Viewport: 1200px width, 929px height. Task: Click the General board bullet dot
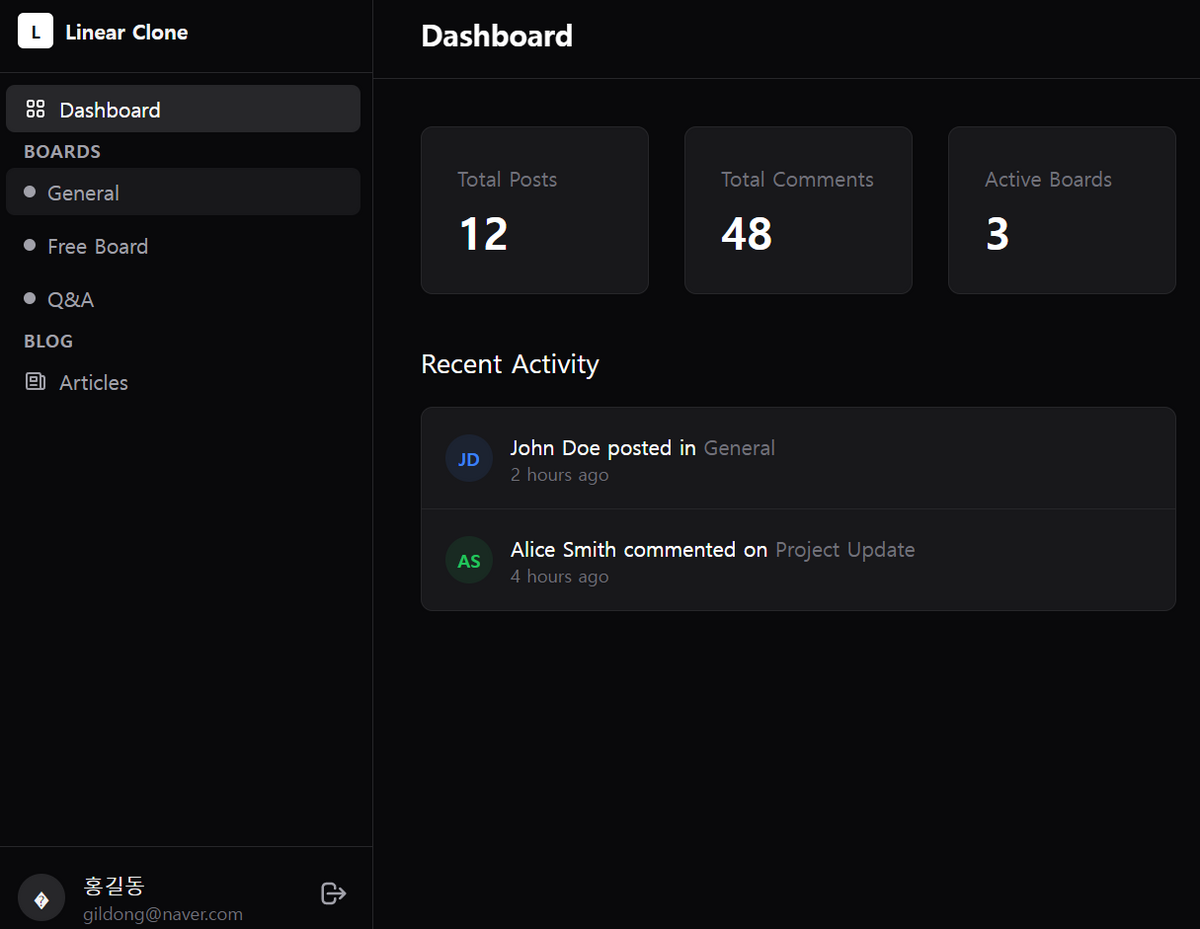[30, 192]
